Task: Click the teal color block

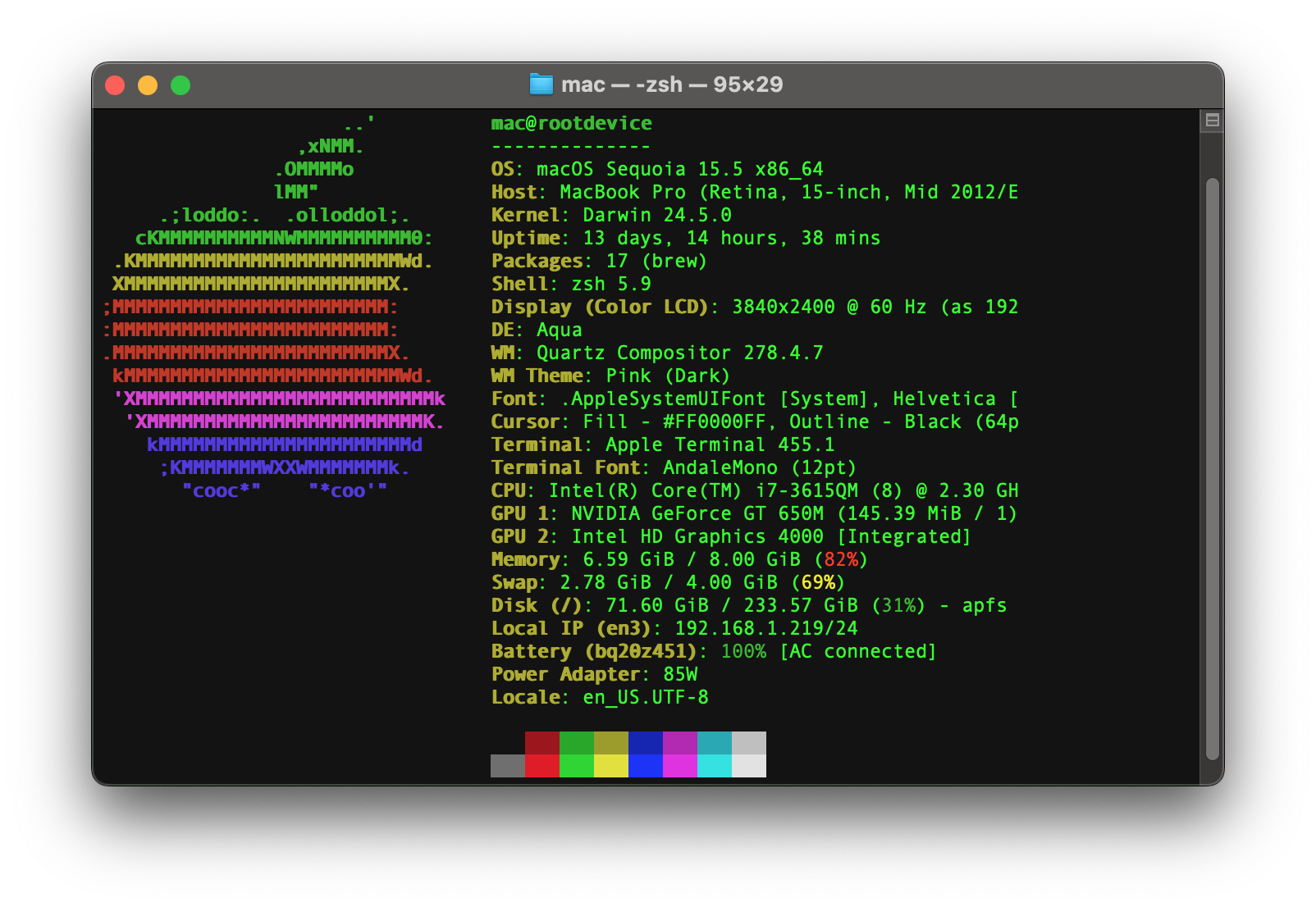Action: [x=715, y=743]
